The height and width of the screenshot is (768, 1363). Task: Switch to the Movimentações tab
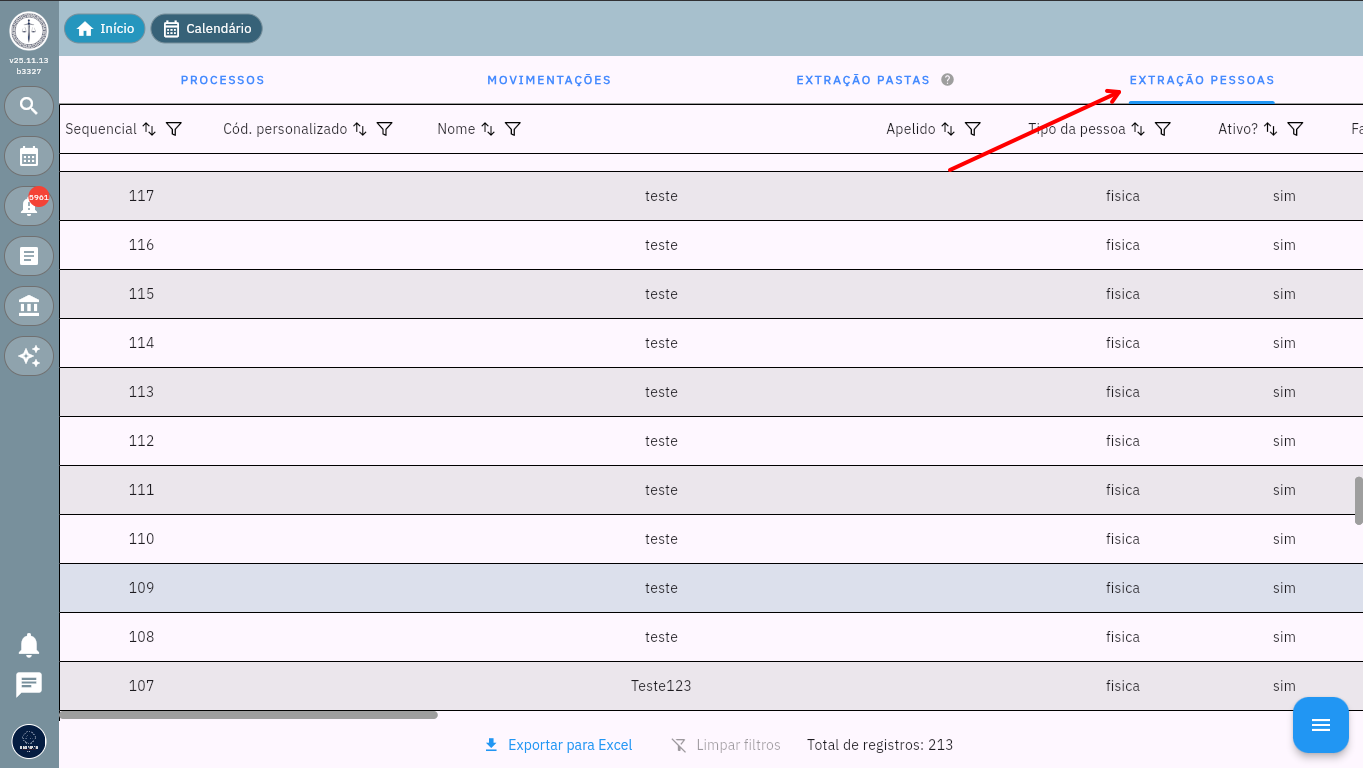click(549, 80)
